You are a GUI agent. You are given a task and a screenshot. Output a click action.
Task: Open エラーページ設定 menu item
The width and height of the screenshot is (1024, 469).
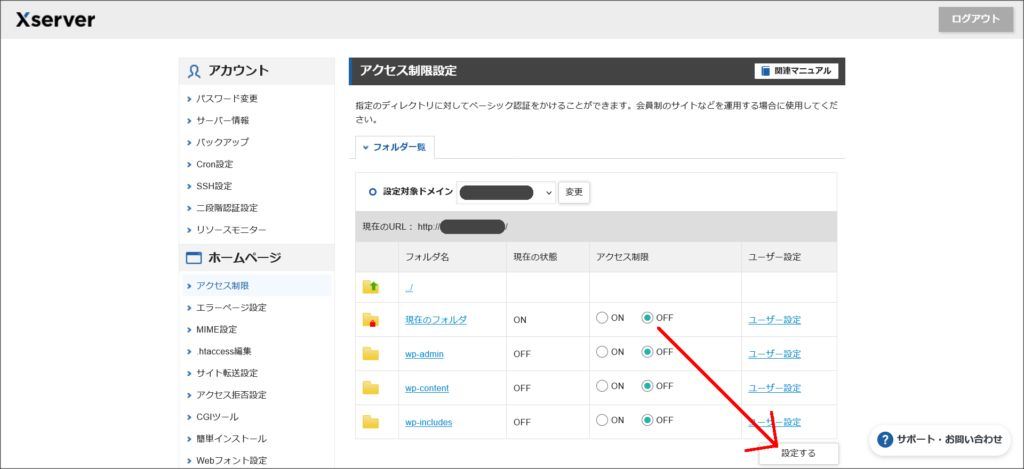coord(231,307)
